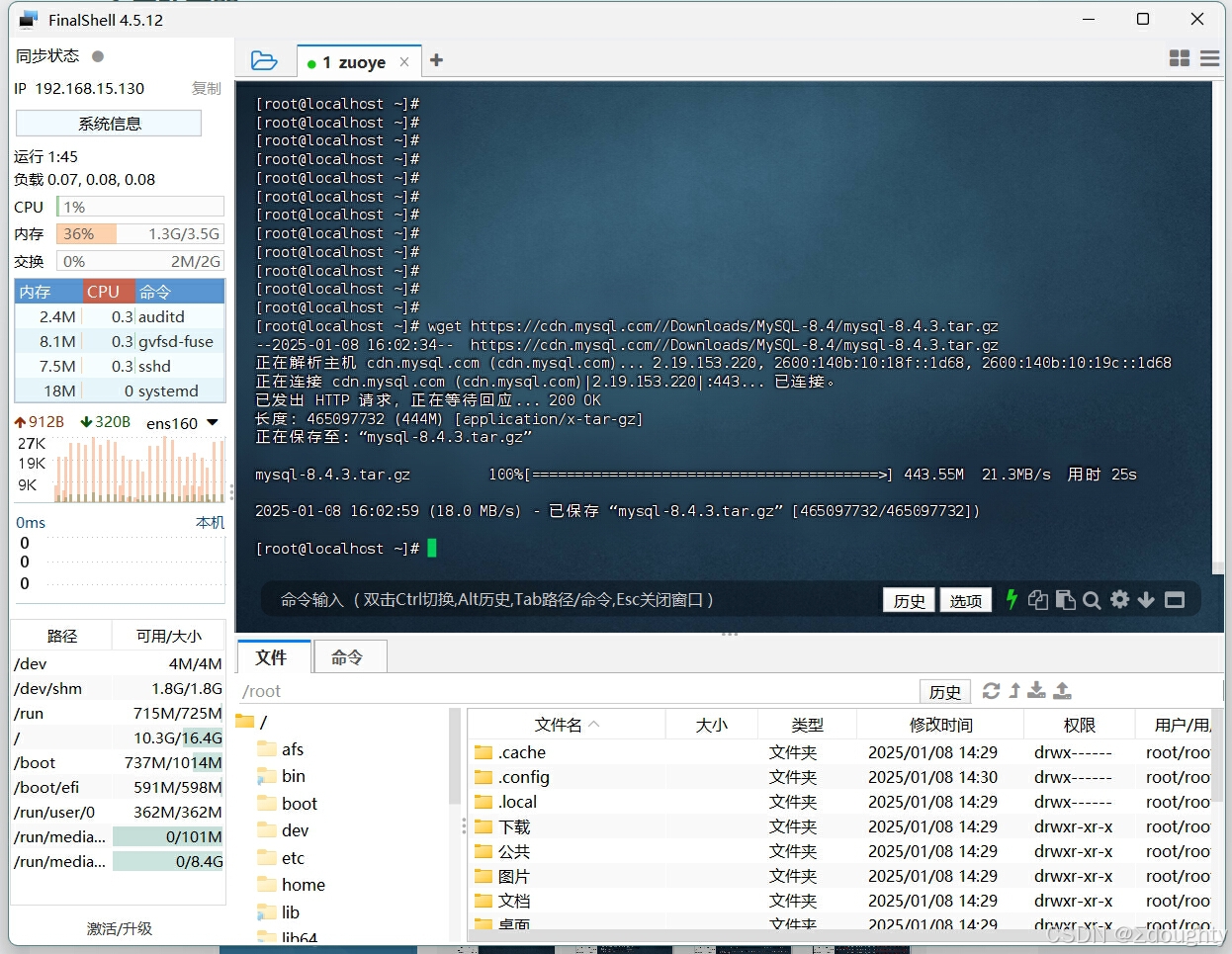Open terminal search with the magnifier icon

point(1092,600)
